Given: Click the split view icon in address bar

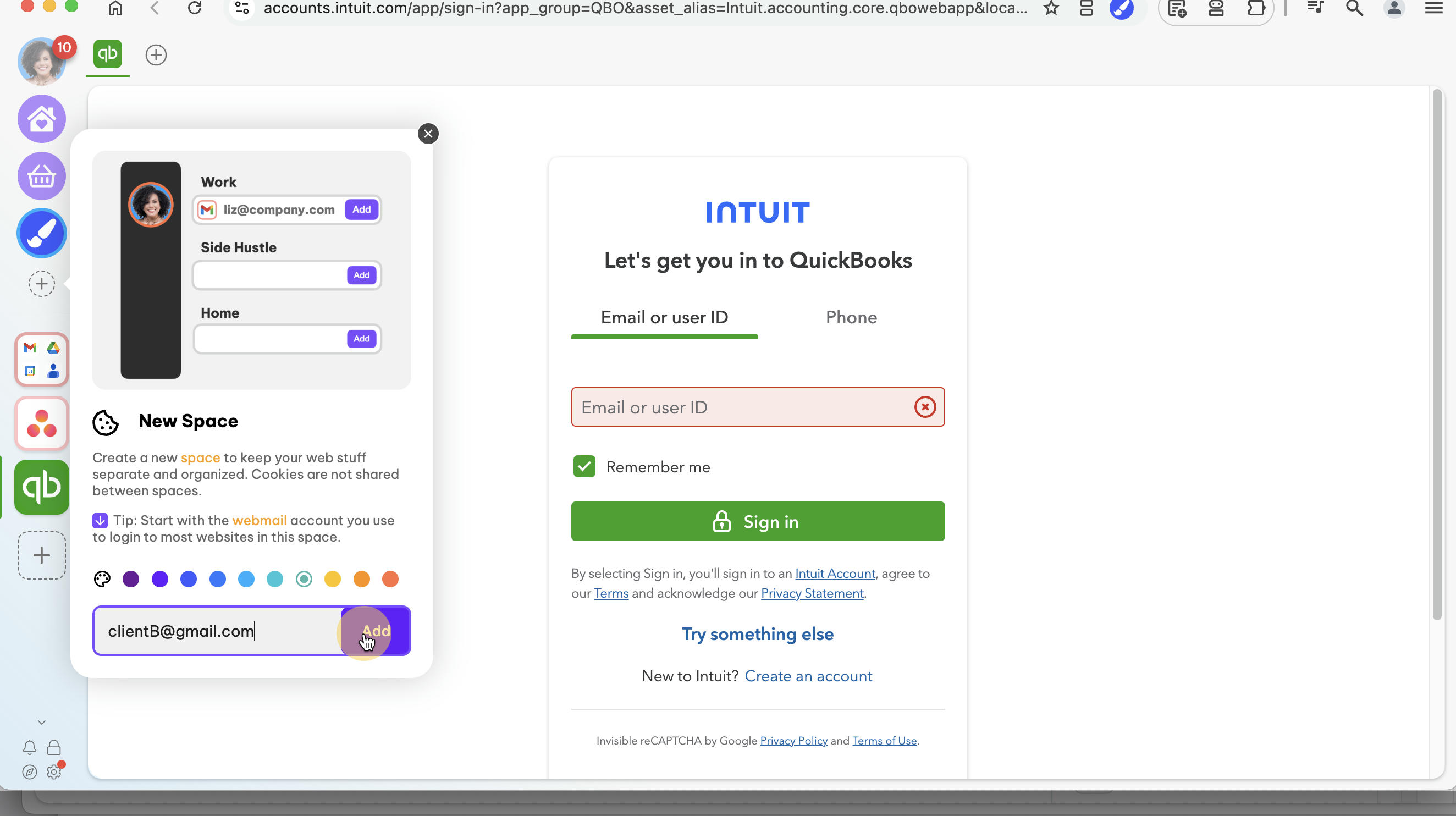Looking at the screenshot, I should [1086, 8].
